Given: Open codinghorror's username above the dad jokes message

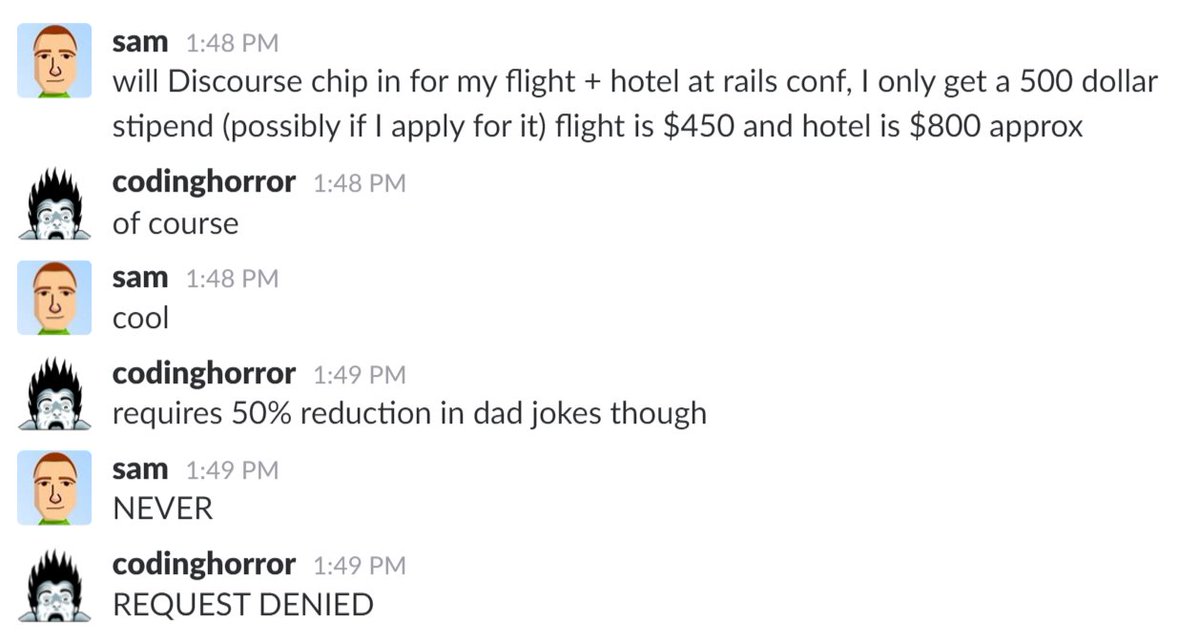Looking at the screenshot, I should coord(204,374).
